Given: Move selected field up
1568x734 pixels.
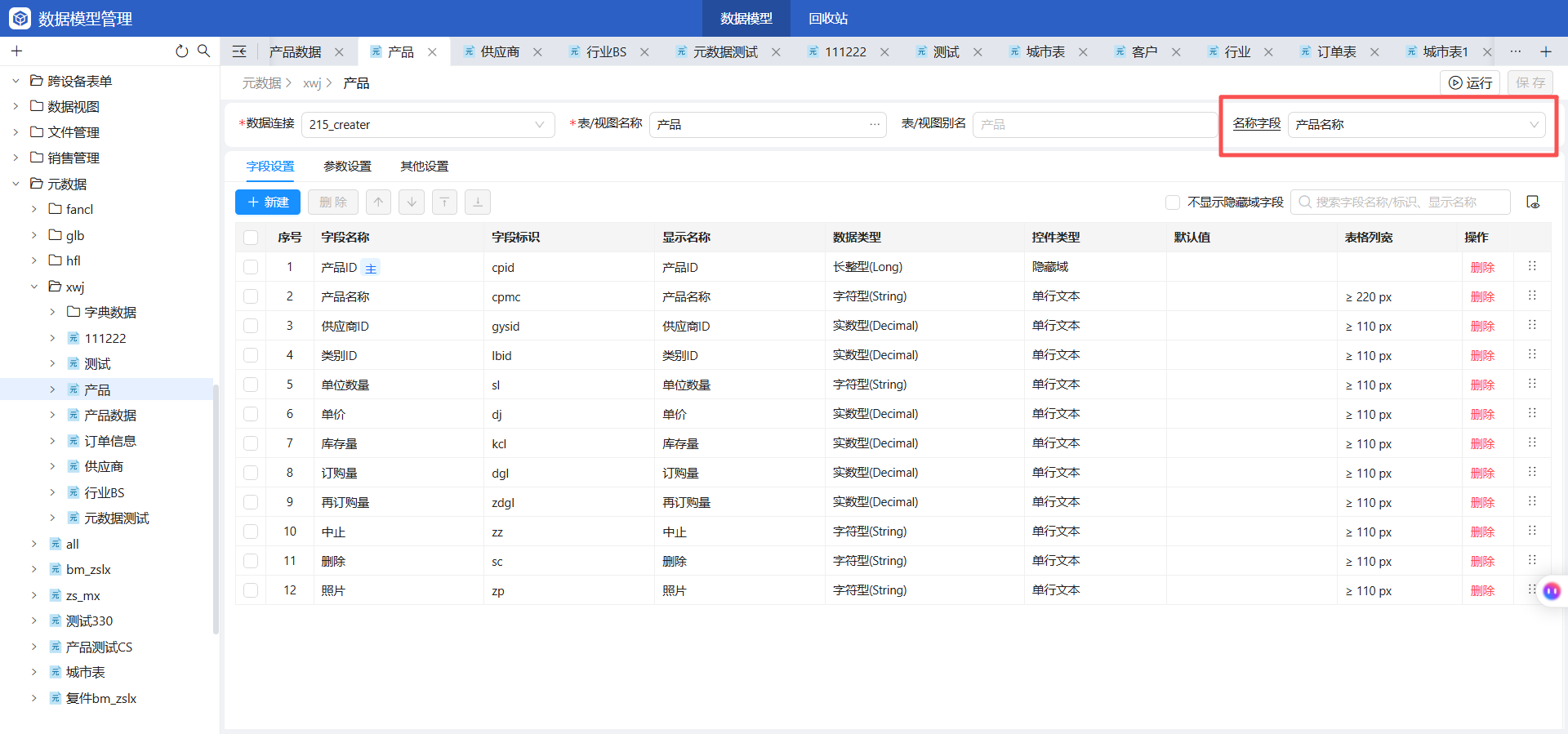Looking at the screenshot, I should click(378, 202).
